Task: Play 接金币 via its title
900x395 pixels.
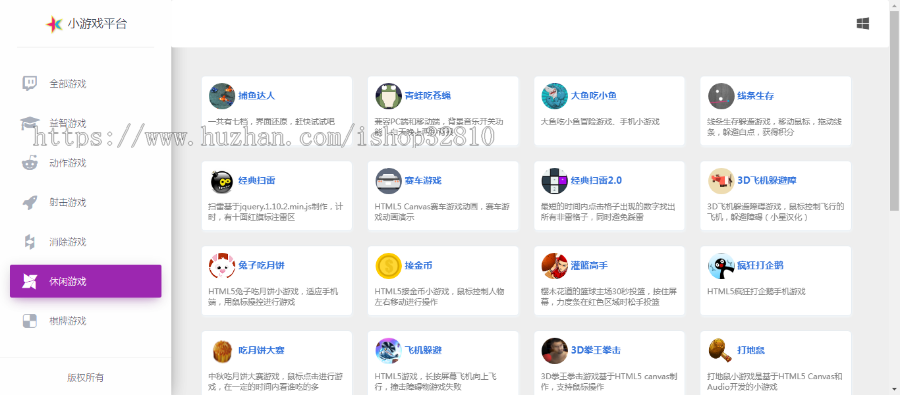Action: click(418, 266)
